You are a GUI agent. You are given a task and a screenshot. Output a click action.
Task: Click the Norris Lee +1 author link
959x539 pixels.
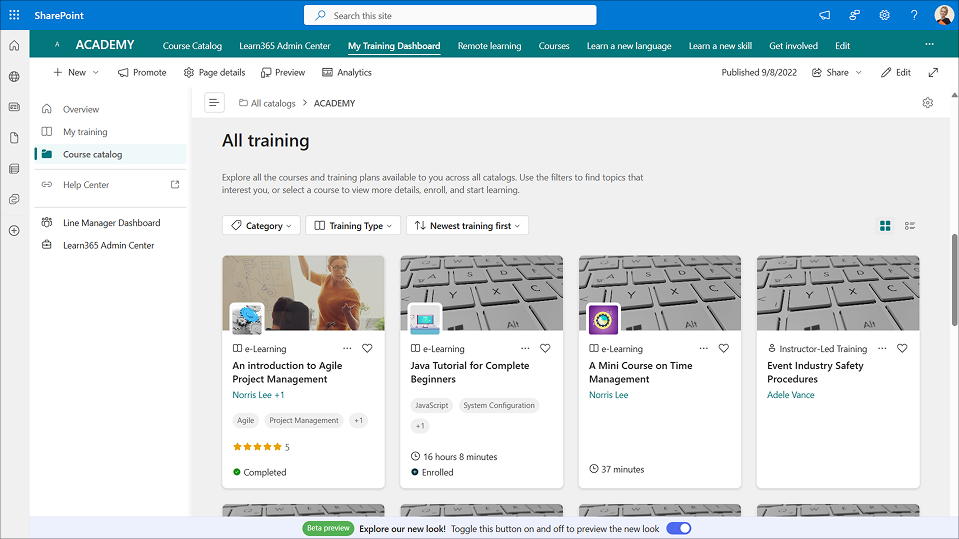click(x=258, y=395)
